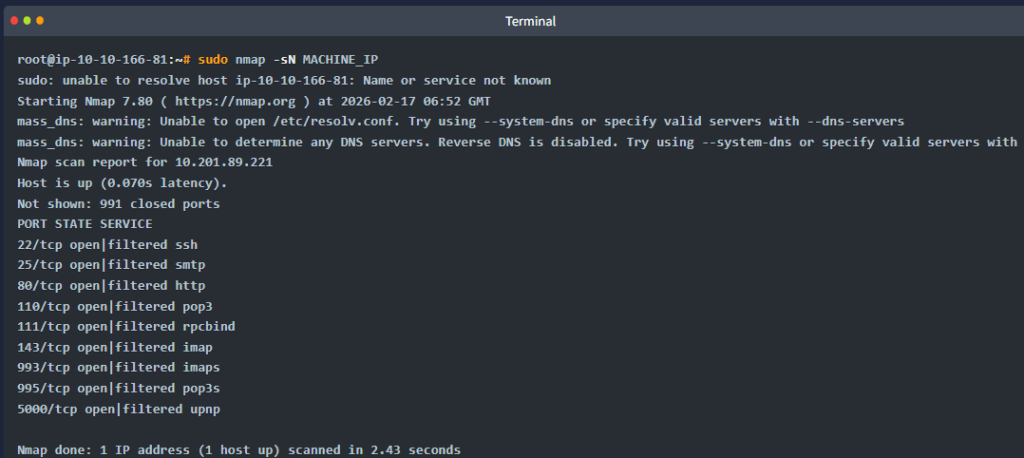Click the 995/tcp pop3s port line

coord(118,388)
